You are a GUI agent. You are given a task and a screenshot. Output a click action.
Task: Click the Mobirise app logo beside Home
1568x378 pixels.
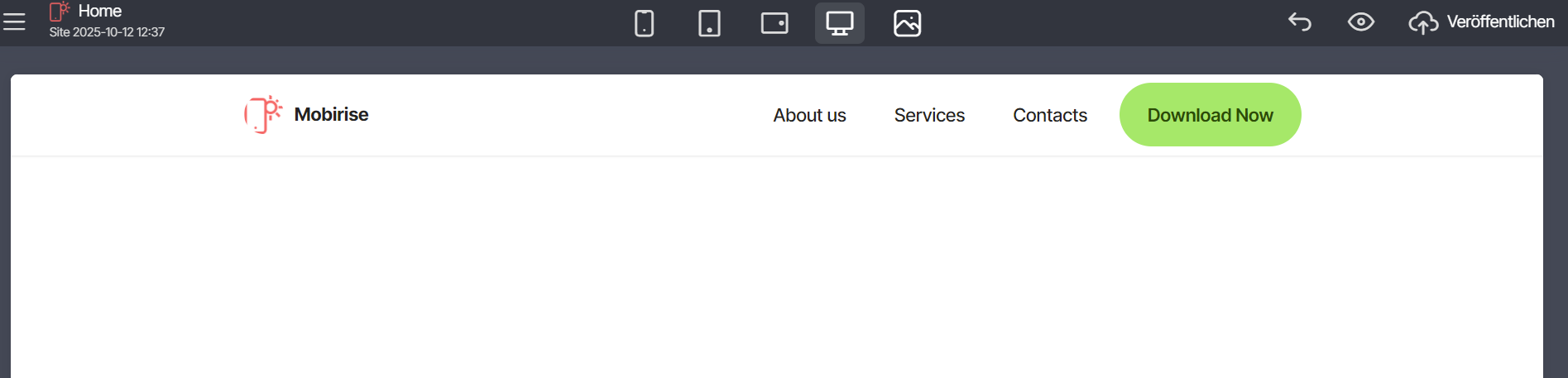59,12
